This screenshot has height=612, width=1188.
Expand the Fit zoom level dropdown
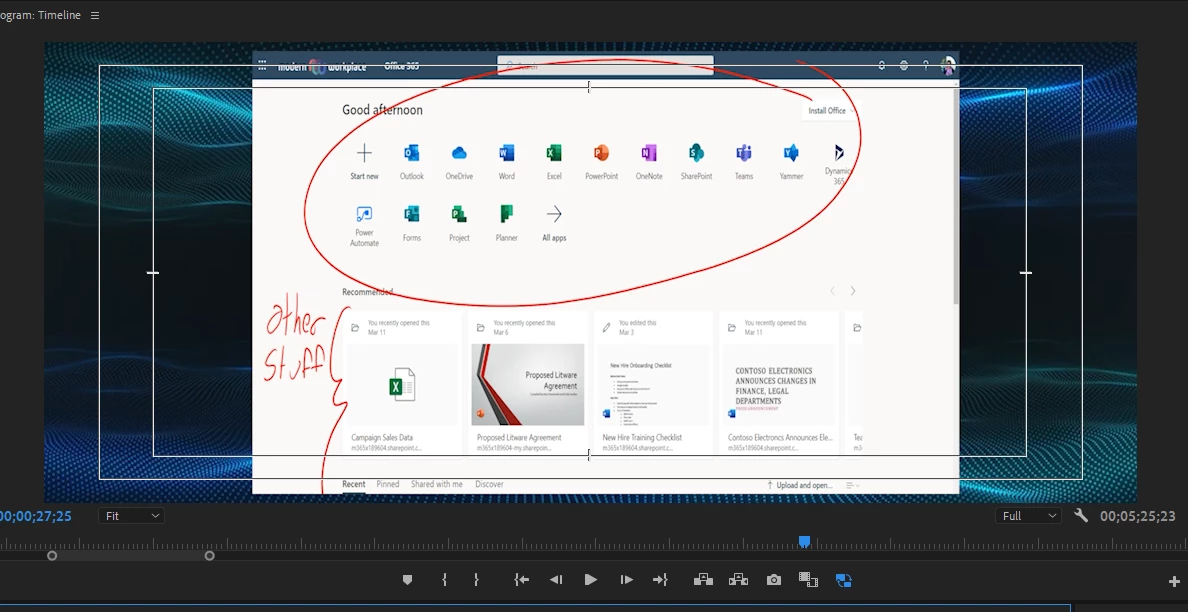click(132, 516)
